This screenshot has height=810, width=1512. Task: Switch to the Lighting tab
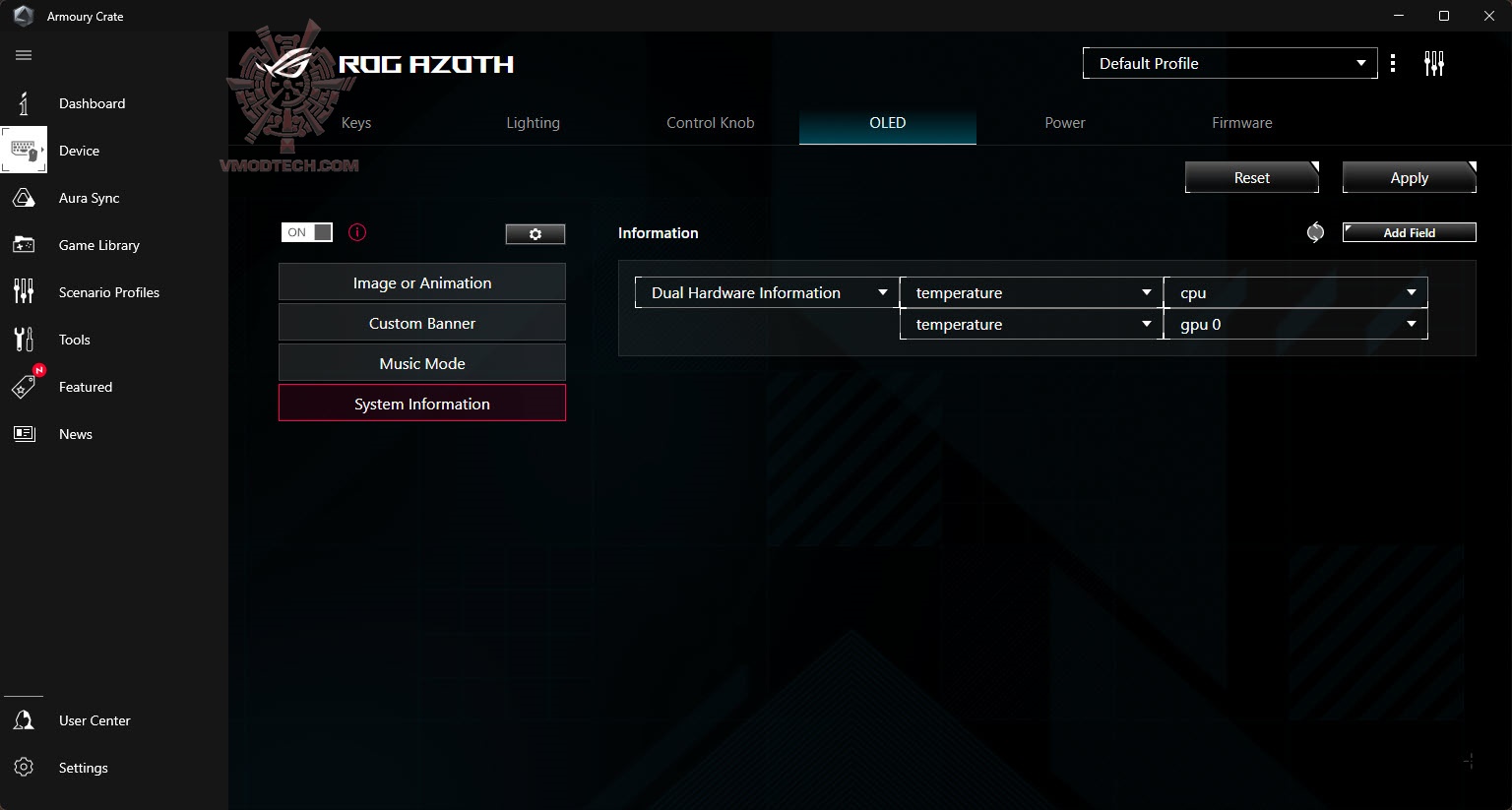[534, 123]
